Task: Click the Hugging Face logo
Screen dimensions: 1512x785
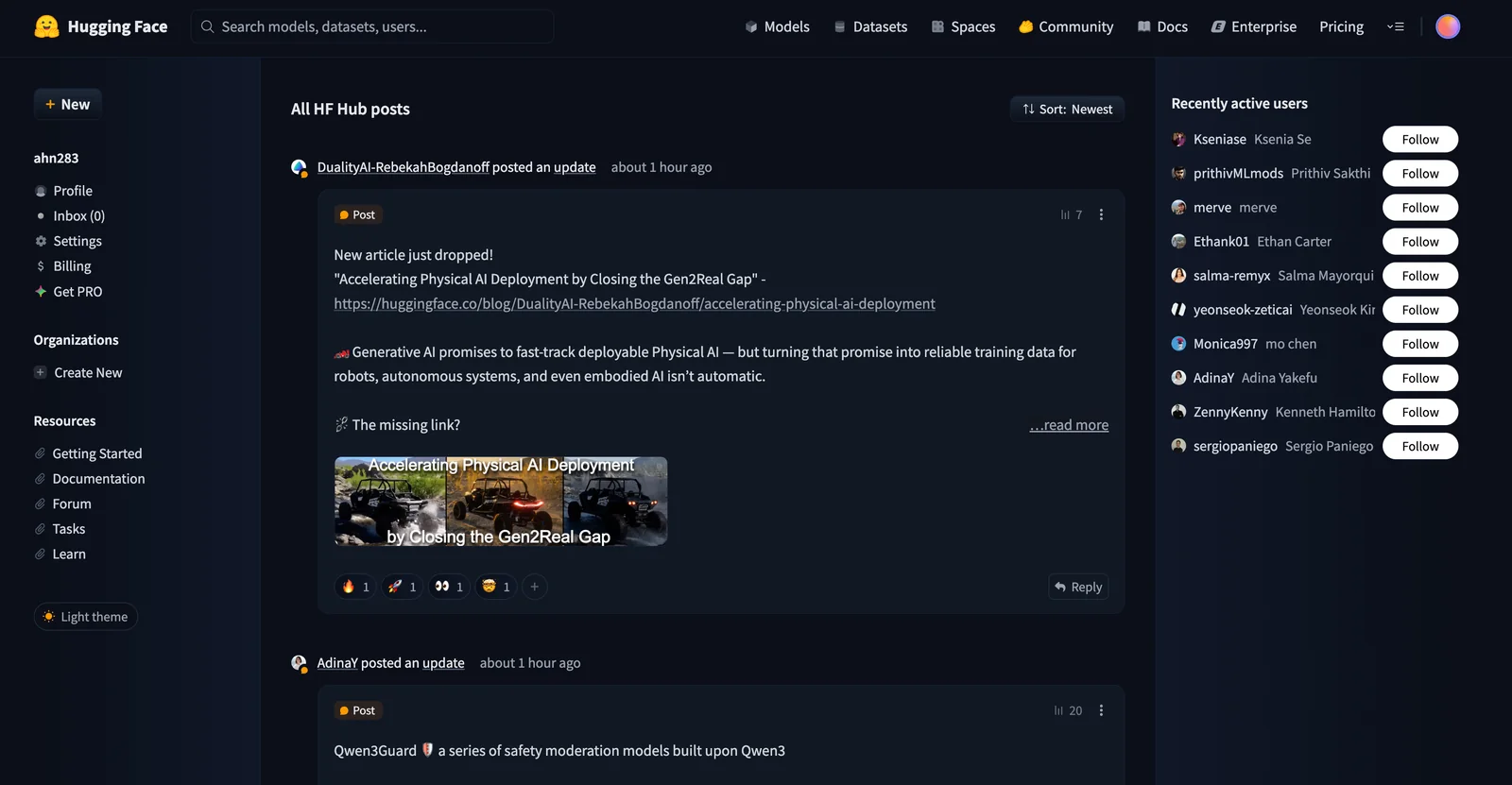Action: pos(100,26)
